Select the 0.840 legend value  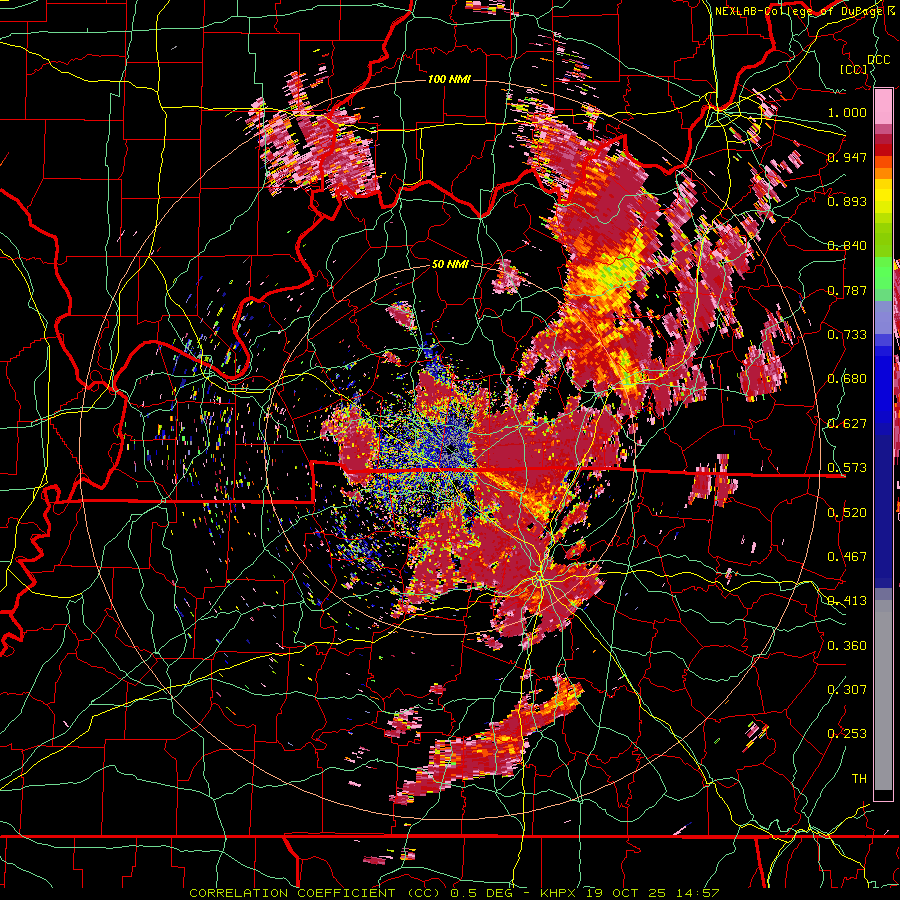[847, 246]
